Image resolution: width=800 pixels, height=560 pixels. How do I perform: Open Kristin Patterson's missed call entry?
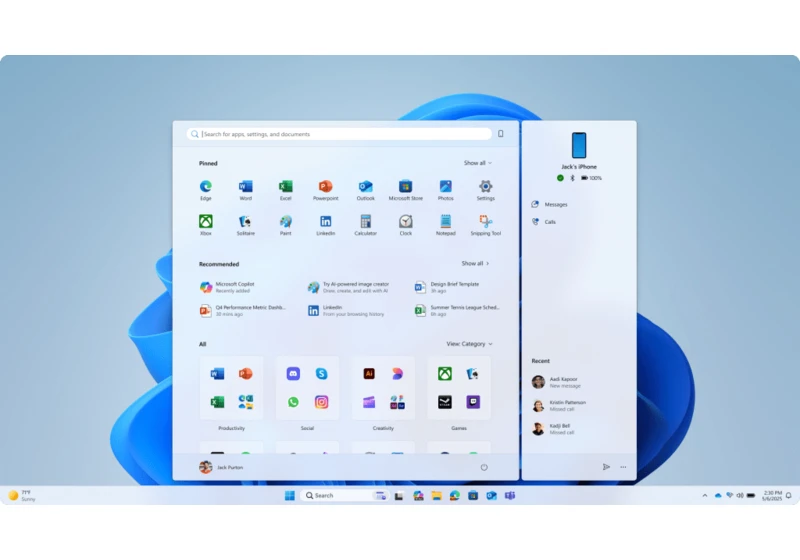559,406
